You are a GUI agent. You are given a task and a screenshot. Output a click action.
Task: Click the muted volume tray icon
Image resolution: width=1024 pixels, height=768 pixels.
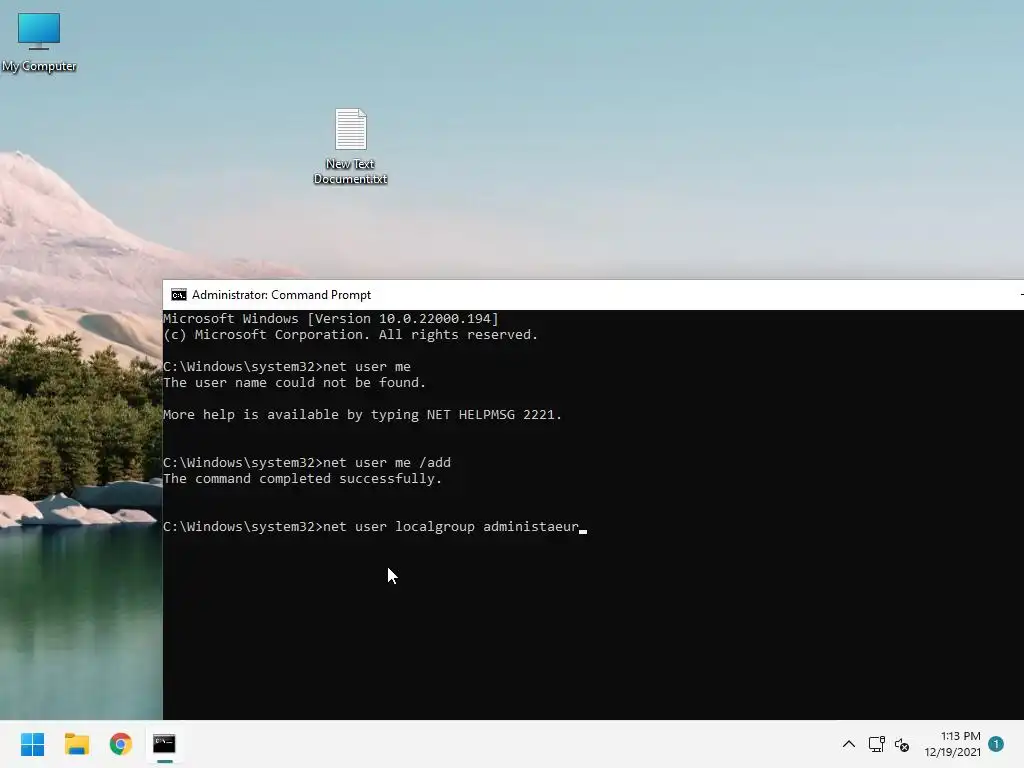[902, 744]
